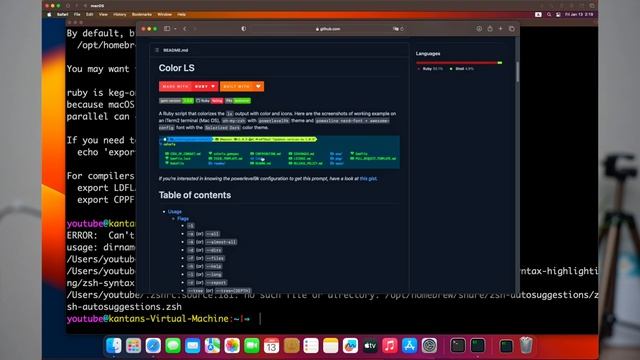Image resolution: width=640 pixels, height=360 pixels.
Task: Open Messages from the Dock
Action: [x=173, y=346]
